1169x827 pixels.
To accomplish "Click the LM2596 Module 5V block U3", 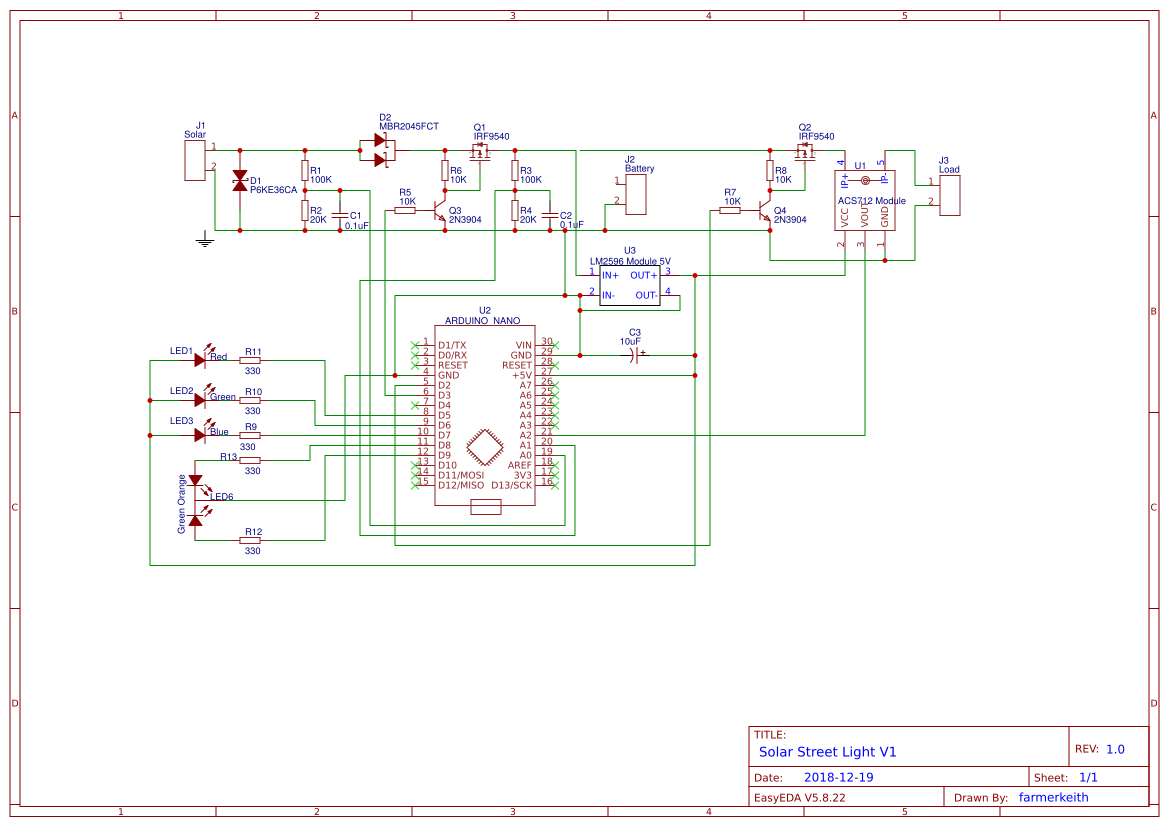I will (x=630, y=283).
